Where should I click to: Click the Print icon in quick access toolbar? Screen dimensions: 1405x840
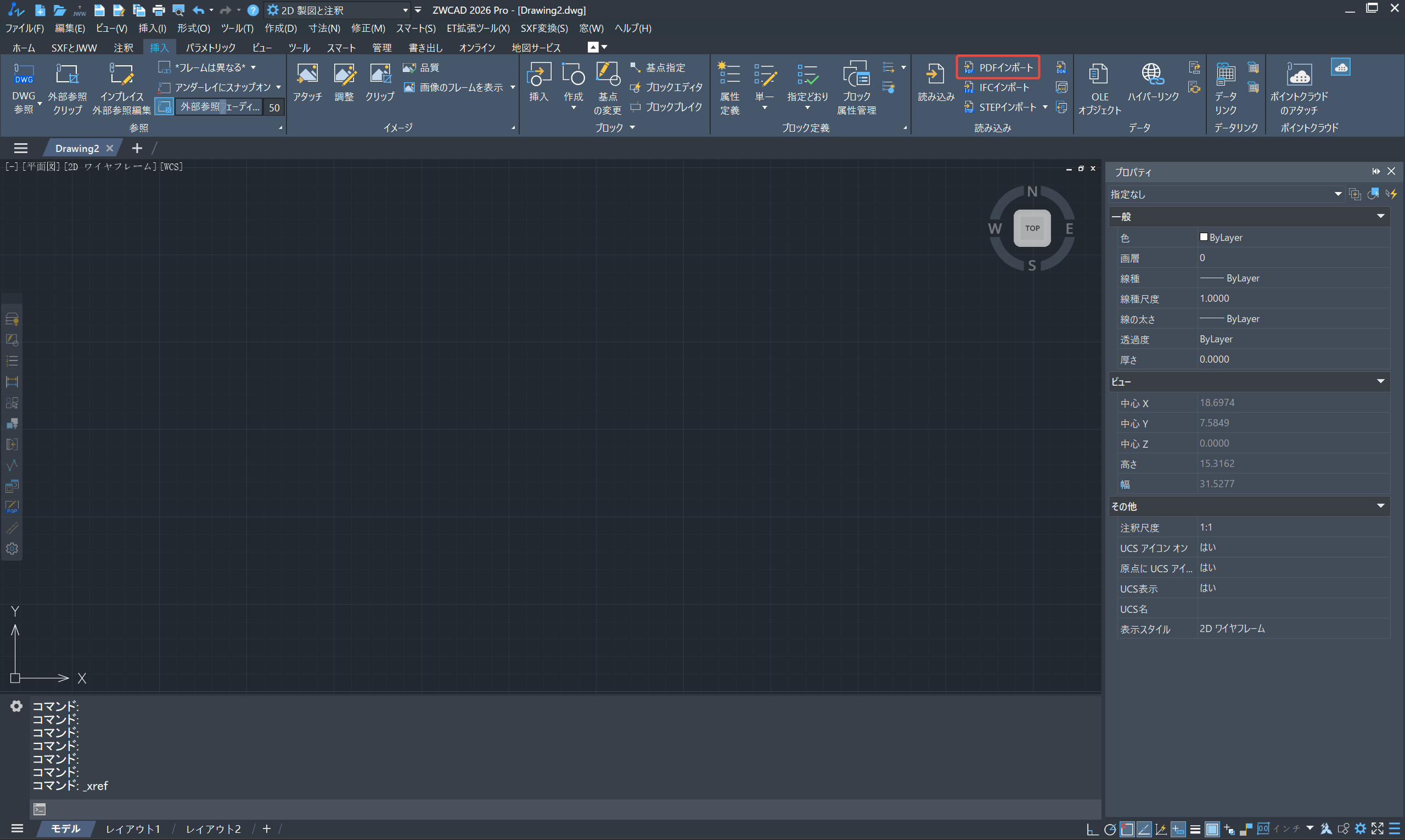(x=159, y=10)
